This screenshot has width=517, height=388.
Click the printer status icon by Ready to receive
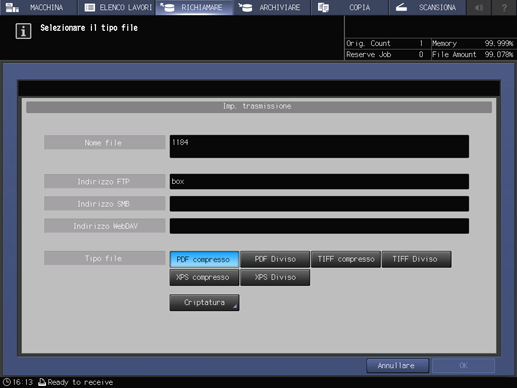point(42,382)
